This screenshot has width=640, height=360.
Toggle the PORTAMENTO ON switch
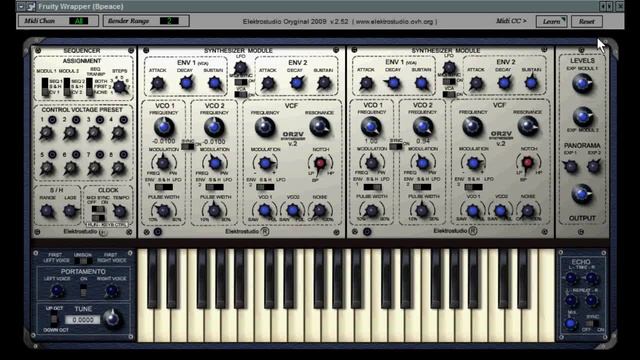[x=83, y=290]
